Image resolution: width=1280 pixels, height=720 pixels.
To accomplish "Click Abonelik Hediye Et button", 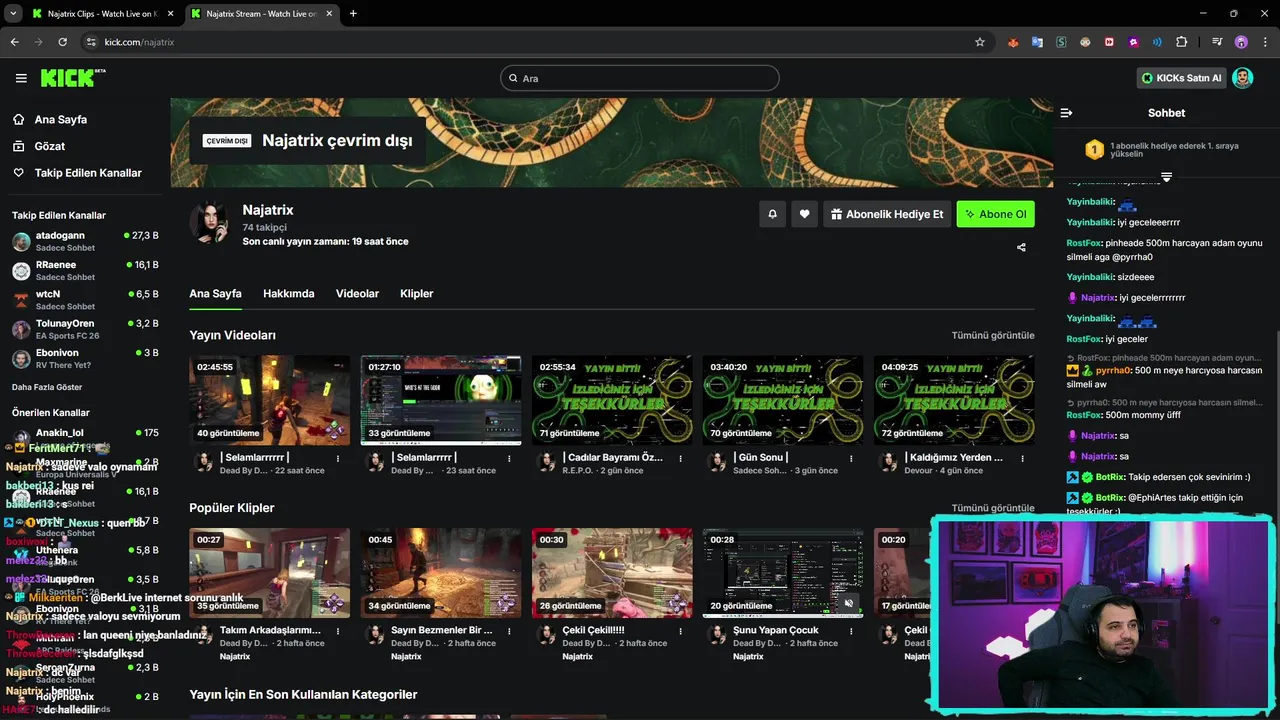I will coord(887,214).
